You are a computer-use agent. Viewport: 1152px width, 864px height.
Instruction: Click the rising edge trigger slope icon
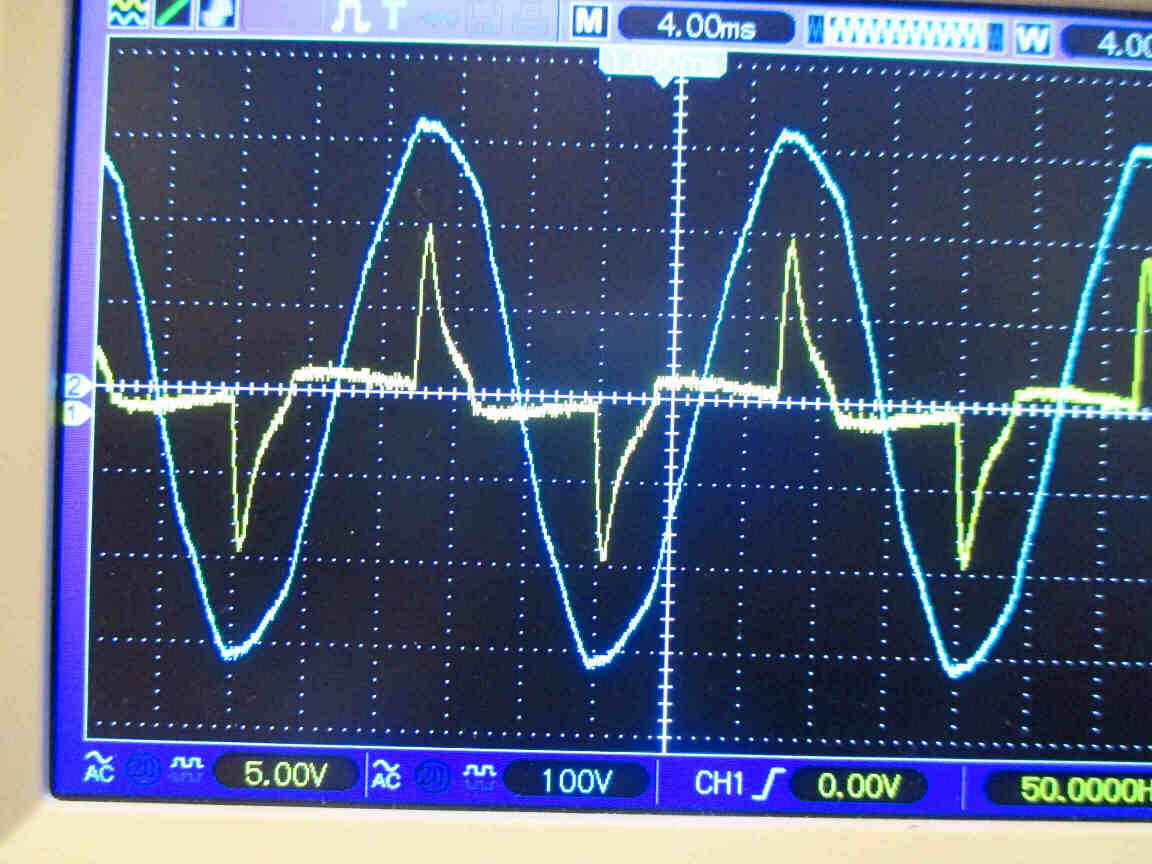[769, 785]
